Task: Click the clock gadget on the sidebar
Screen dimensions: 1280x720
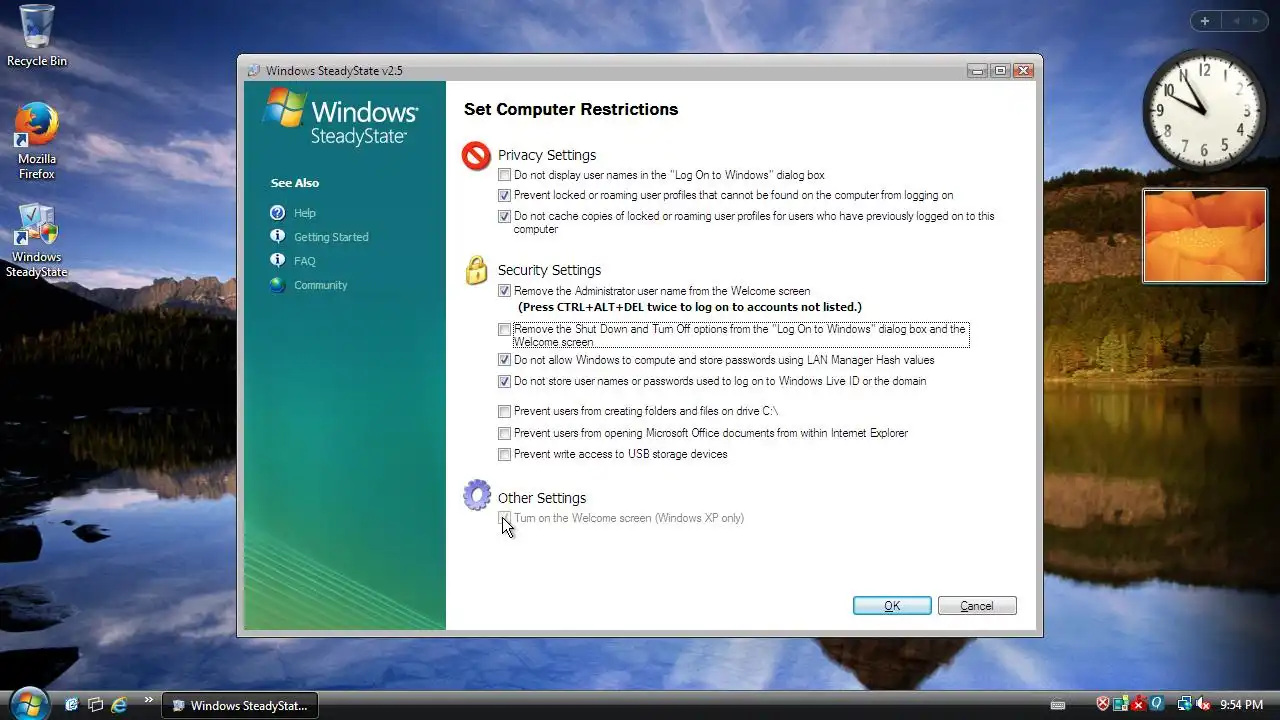Action: click(x=1205, y=109)
